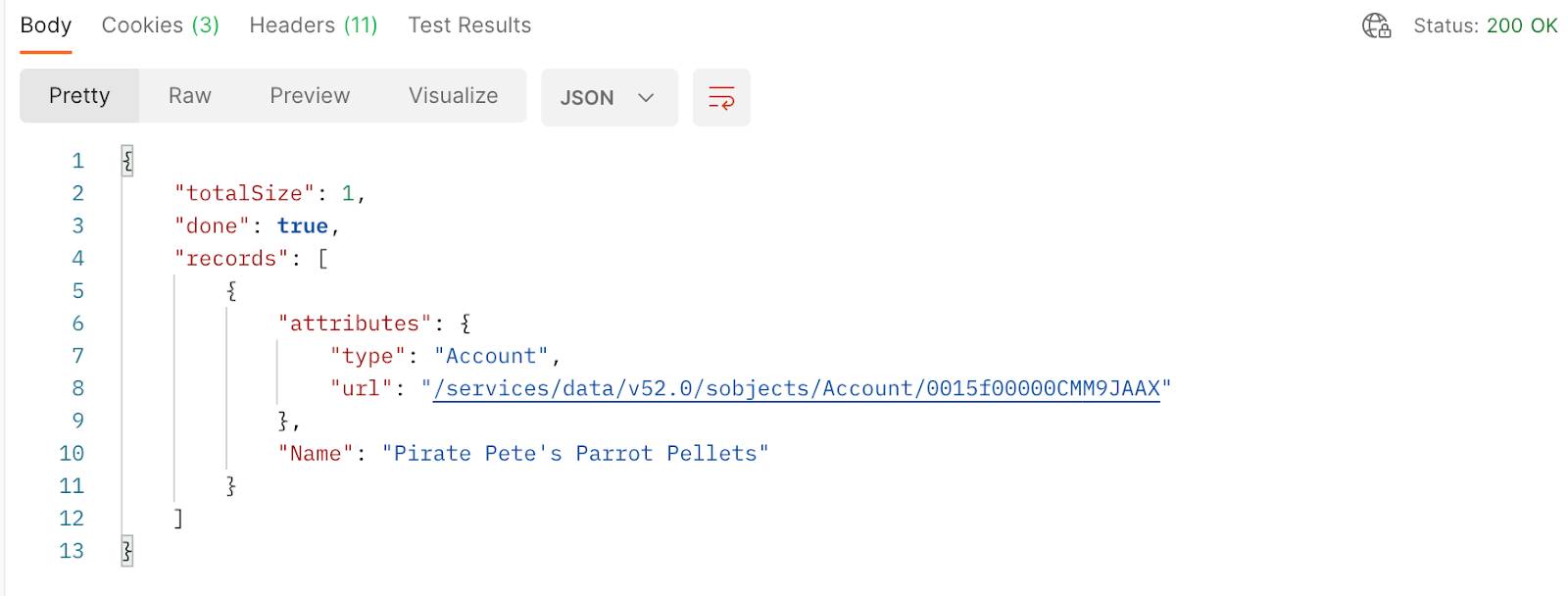Open the JSON format dropdown

pyautogui.click(x=608, y=97)
